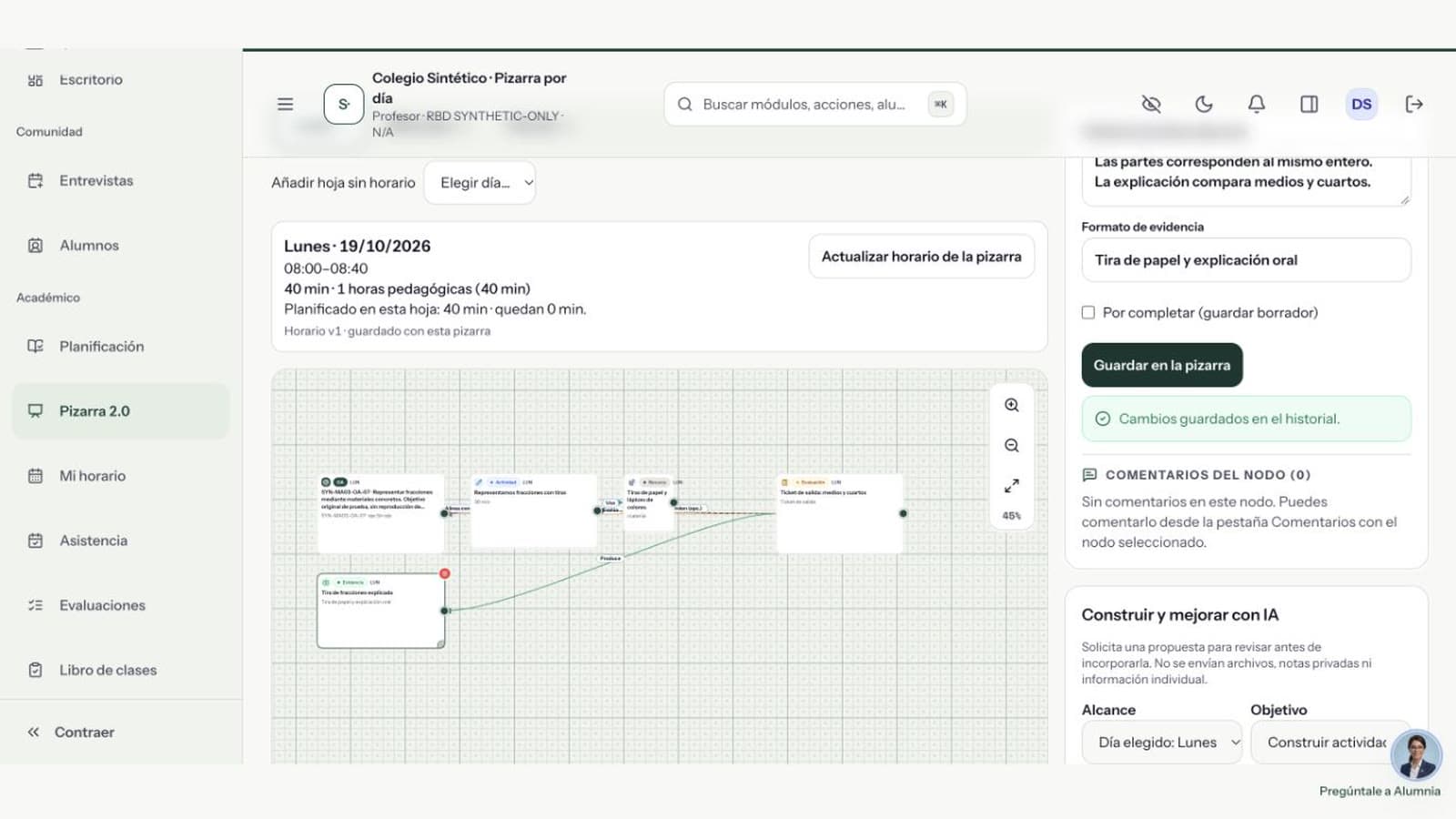Zoom in on the pizarra canvas

tap(1011, 405)
